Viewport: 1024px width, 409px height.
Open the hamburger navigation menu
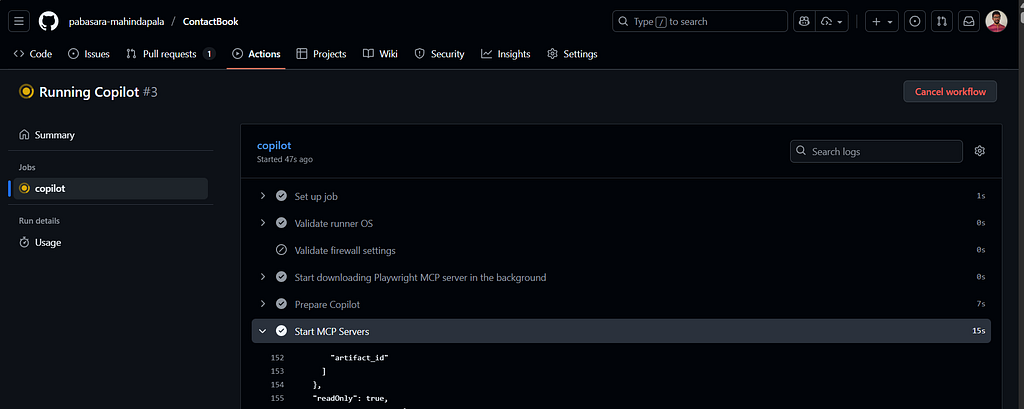pos(20,21)
